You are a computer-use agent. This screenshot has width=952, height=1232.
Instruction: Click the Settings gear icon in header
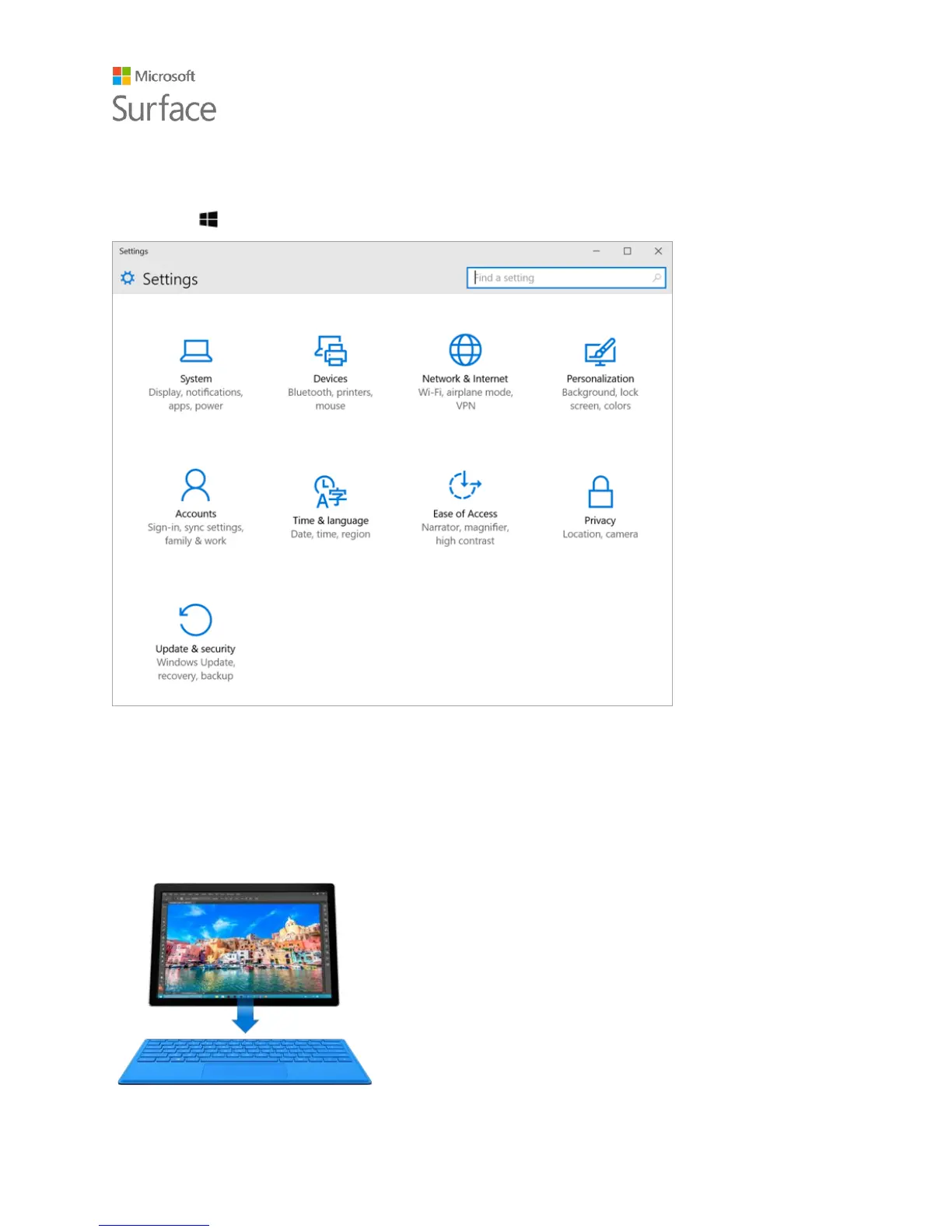coord(128,278)
